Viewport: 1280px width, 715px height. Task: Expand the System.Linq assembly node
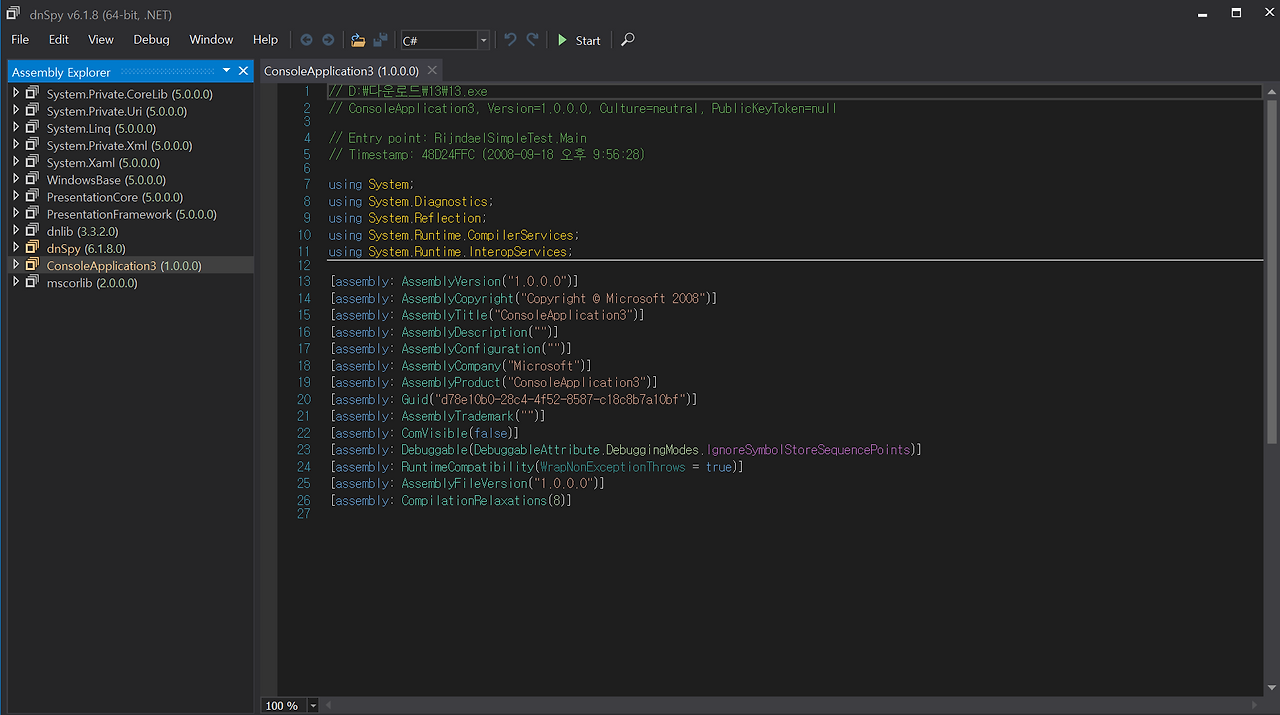pyautogui.click(x=15, y=128)
